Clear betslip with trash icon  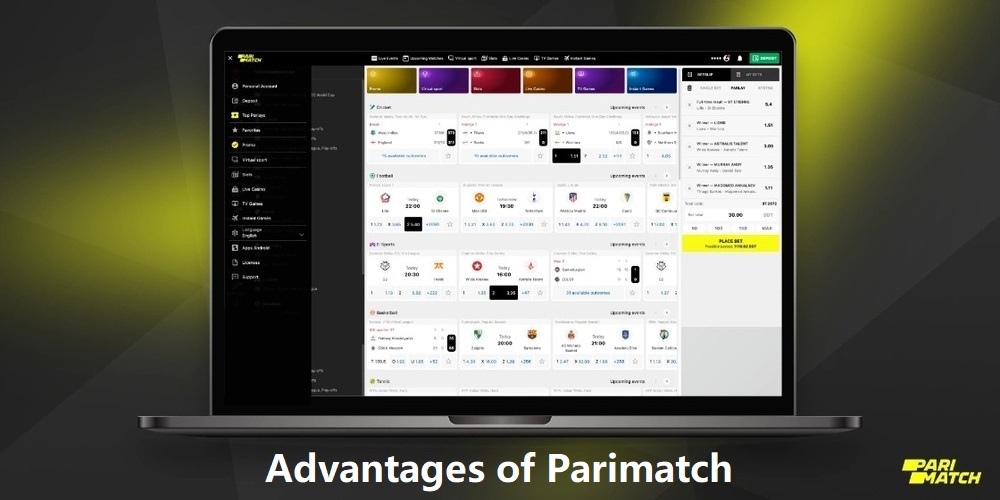pos(689,88)
